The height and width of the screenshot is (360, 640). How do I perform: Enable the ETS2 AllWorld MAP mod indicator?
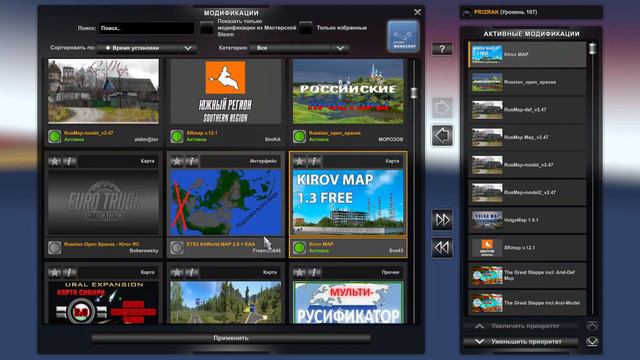coord(177,247)
